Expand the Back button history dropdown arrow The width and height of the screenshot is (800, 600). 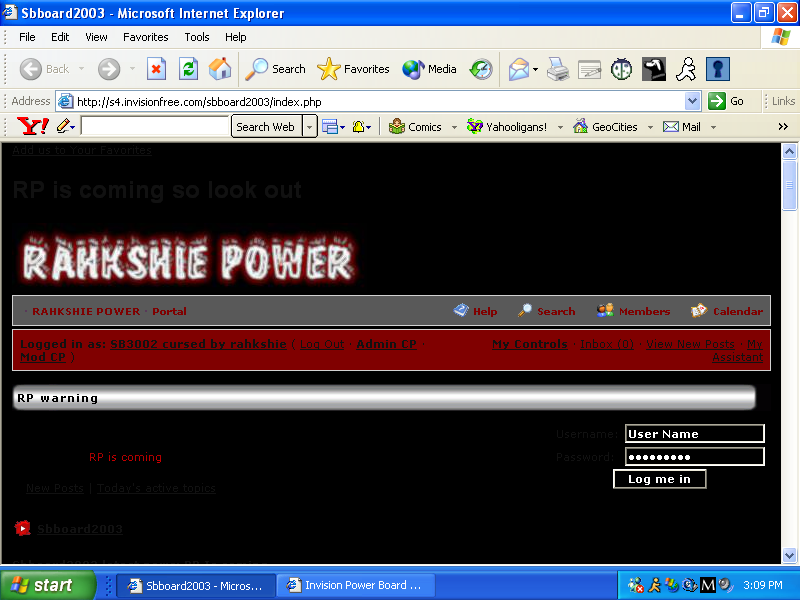[x=82, y=68]
